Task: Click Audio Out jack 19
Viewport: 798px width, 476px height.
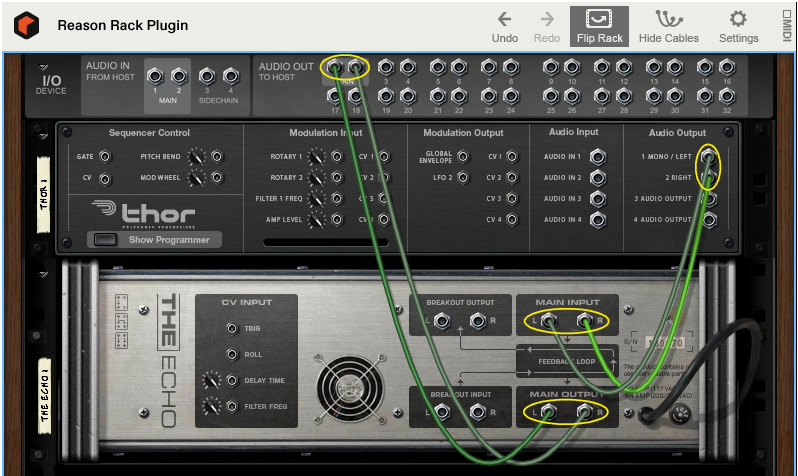Action: pos(386,96)
